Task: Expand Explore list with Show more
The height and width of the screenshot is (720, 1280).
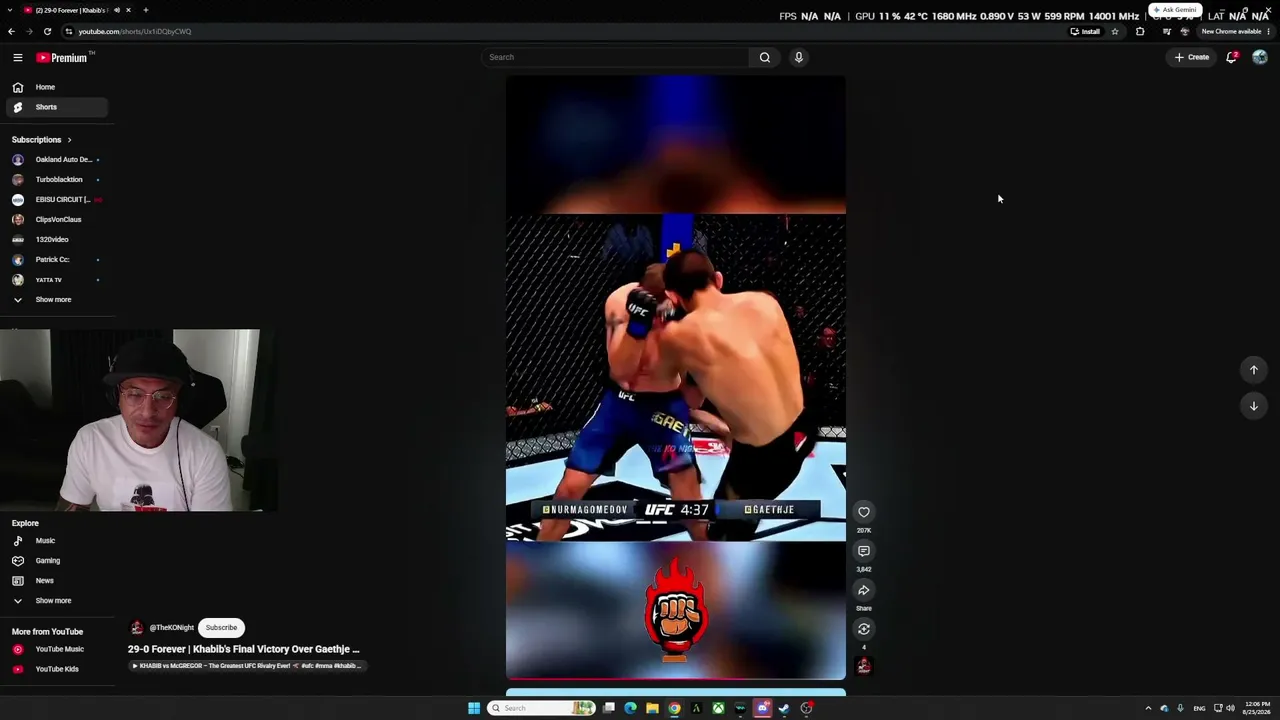Action: point(56,601)
